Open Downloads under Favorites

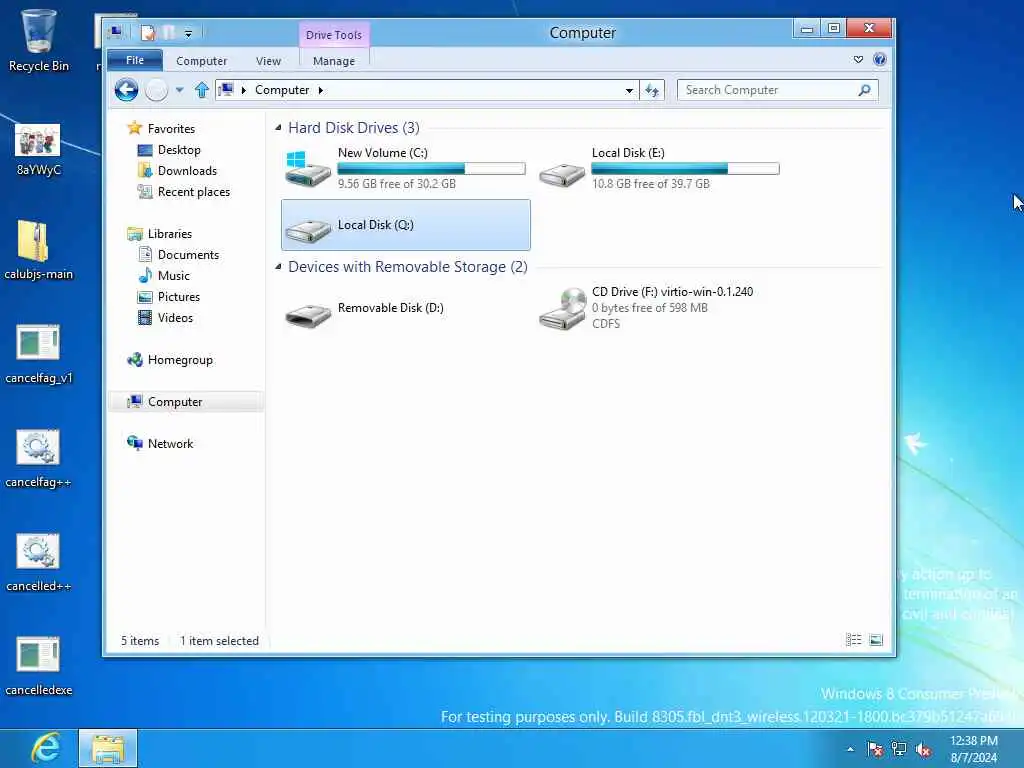coord(187,170)
